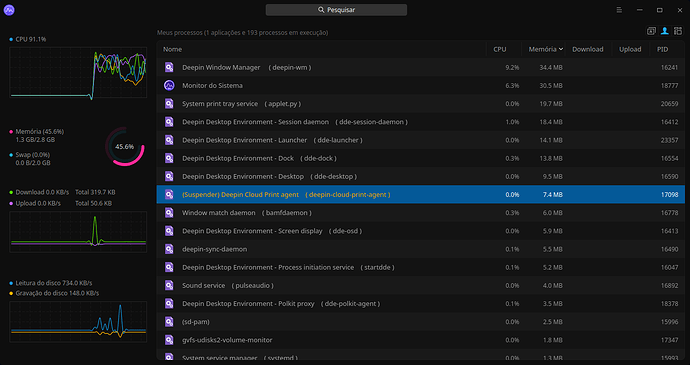
Task: Select the Dock dde-dock process name
Action: click(260, 158)
